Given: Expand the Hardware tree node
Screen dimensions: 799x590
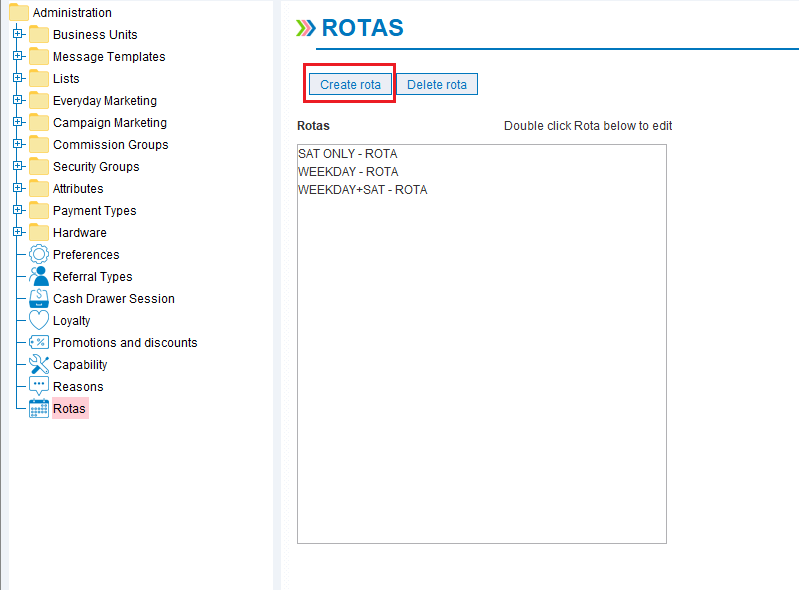Looking at the screenshot, I should pos(17,232).
